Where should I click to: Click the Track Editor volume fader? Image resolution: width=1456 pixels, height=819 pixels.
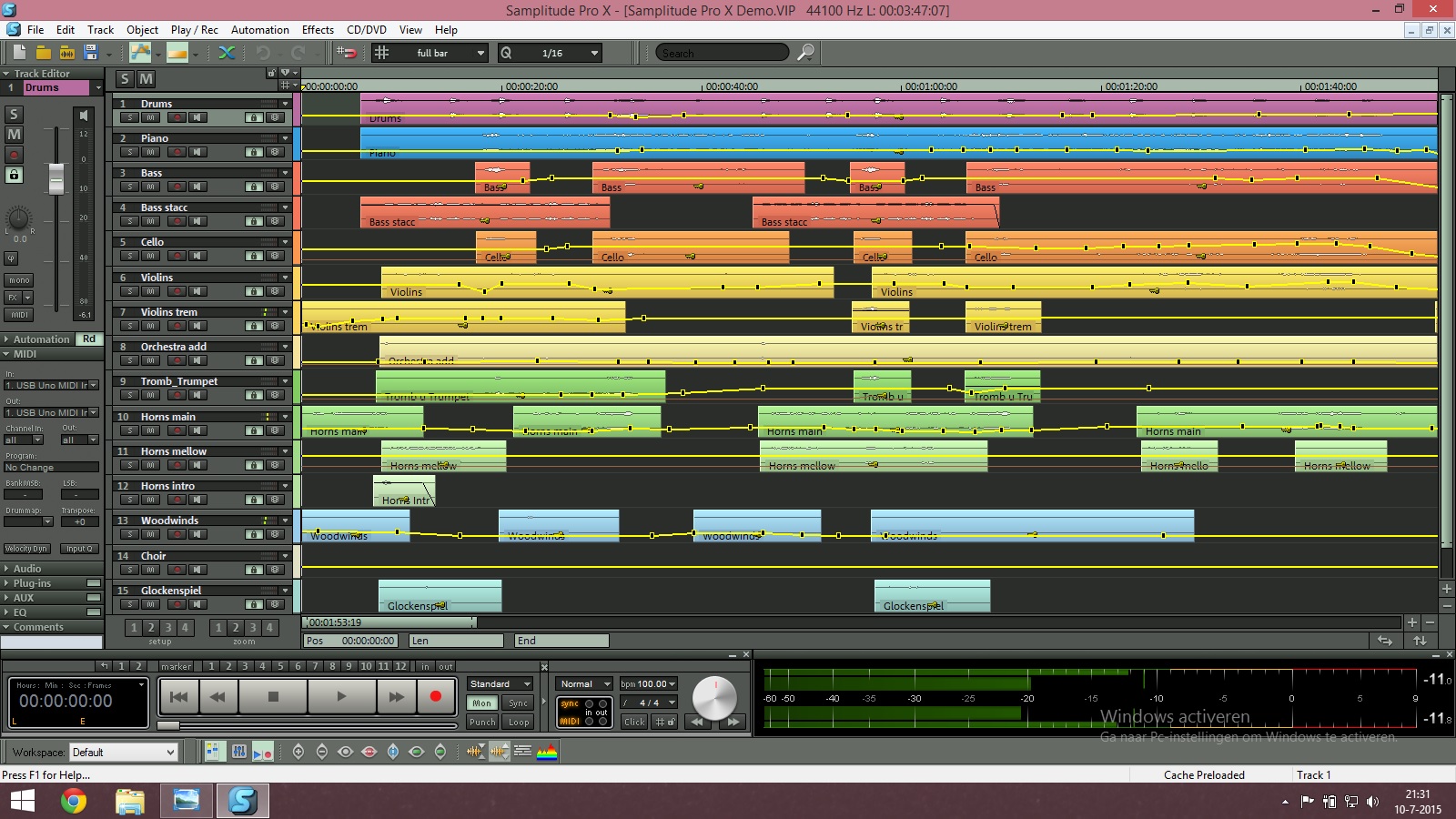(x=56, y=178)
